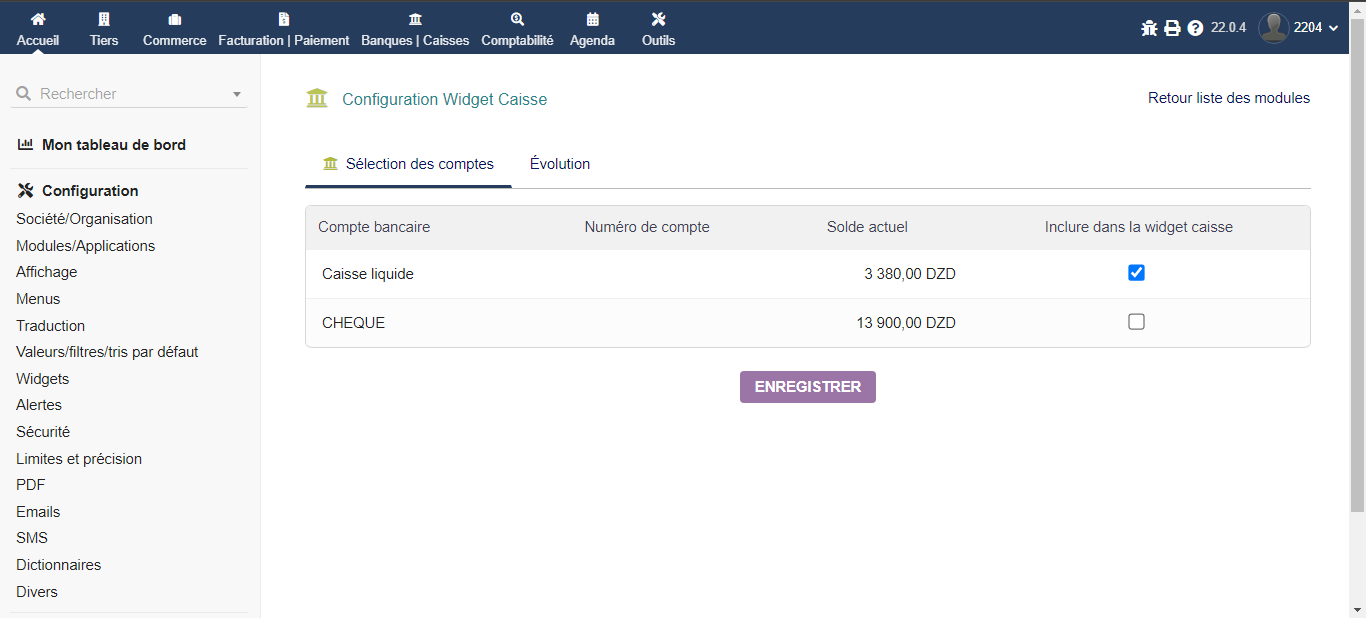Include CHEQUE account in the widget caisse
This screenshot has width=1366, height=618.
[x=1136, y=321]
